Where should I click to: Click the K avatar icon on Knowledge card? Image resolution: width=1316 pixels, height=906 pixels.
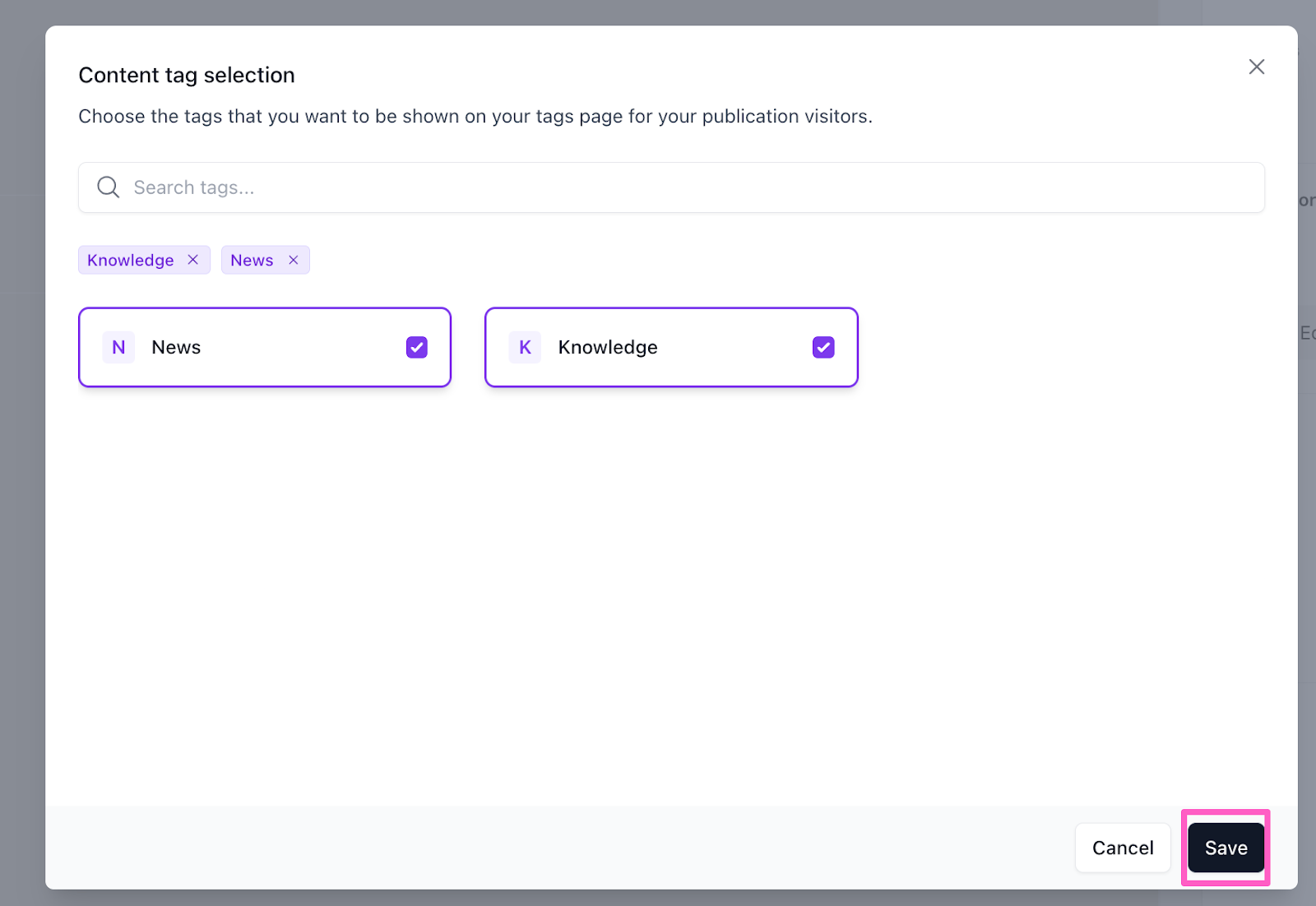(525, 348)
